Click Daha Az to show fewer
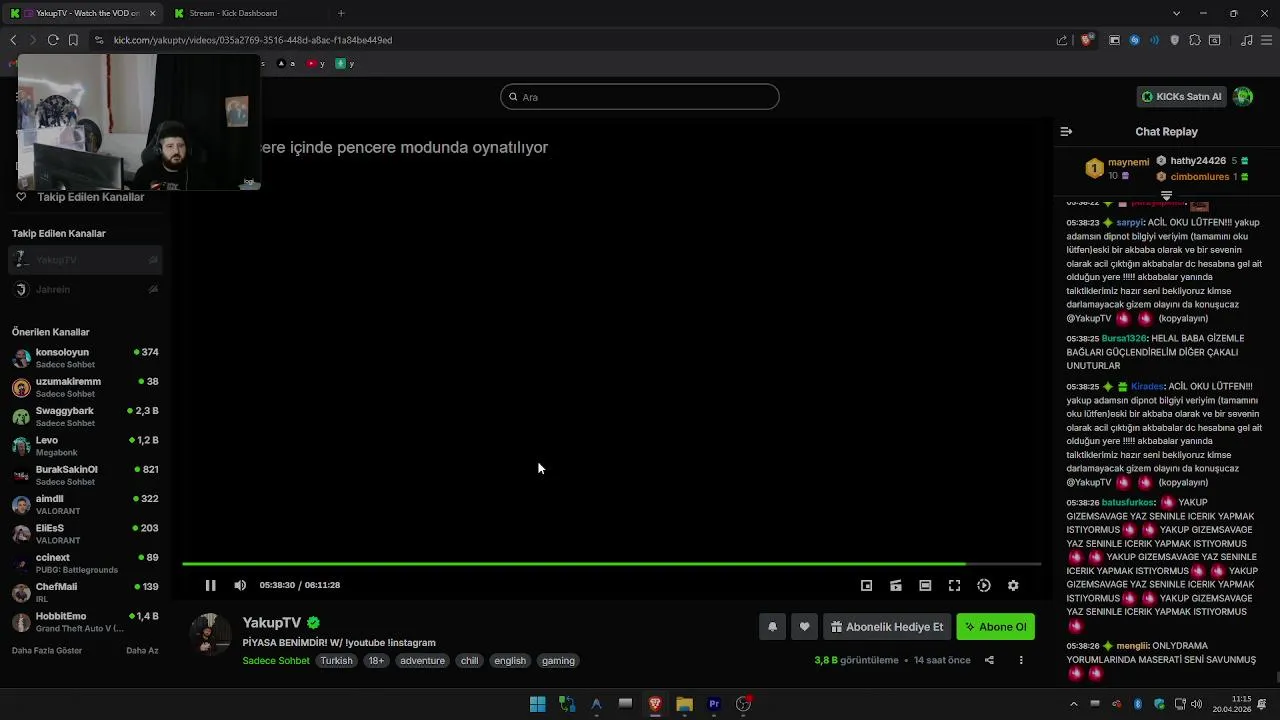This screenshot has width=1280, height=720. point(142,651)
